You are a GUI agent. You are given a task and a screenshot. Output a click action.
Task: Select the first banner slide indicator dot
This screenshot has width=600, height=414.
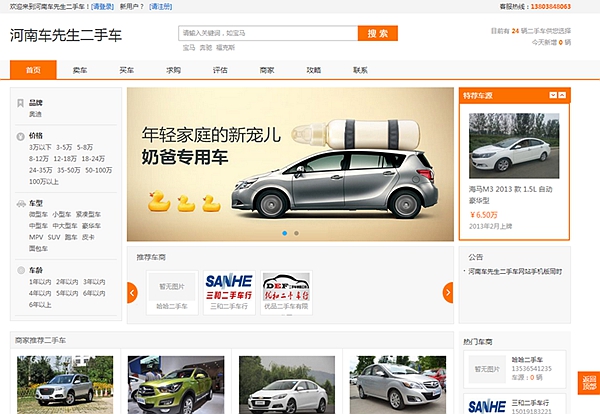tap(284, 233)
